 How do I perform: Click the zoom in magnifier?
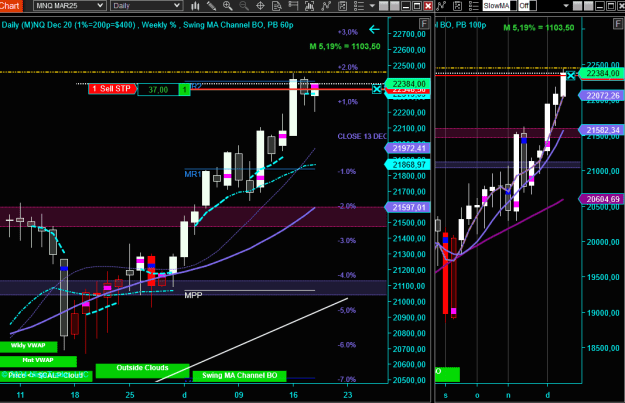228,6
